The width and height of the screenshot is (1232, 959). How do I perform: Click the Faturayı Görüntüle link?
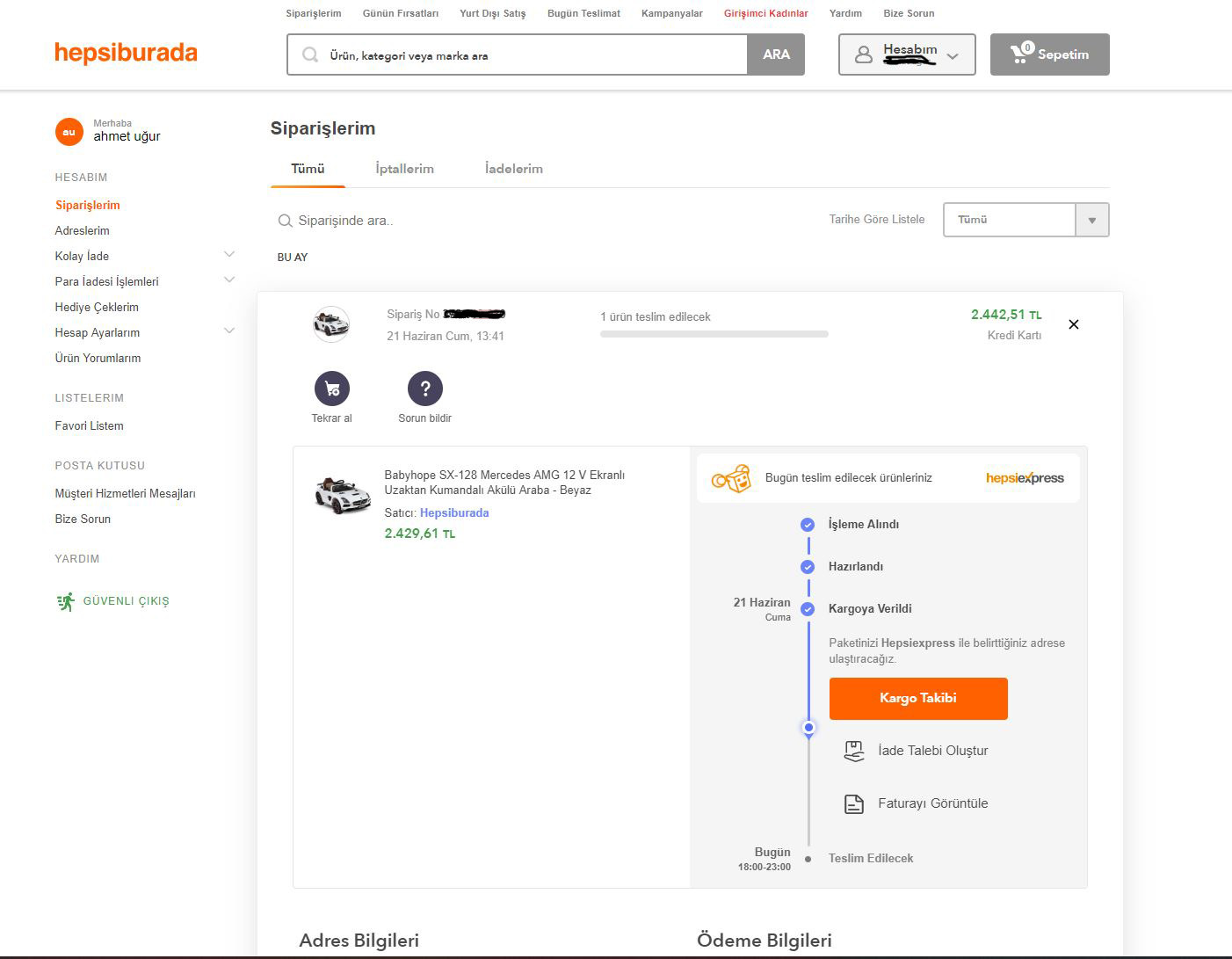933,803
